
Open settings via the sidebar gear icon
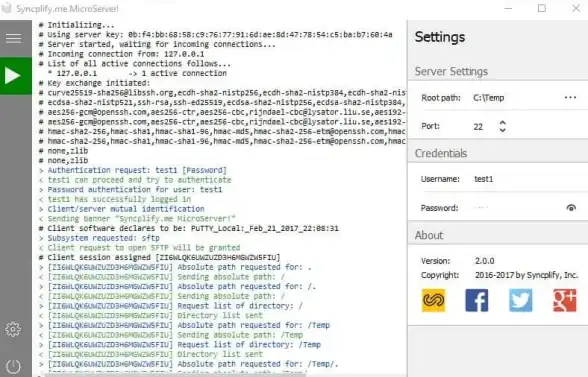point(13,329)
